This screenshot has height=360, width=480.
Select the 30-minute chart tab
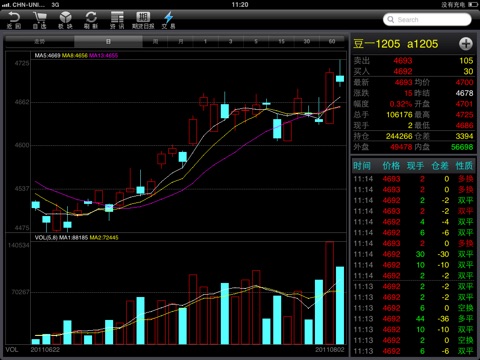[307, 41]
